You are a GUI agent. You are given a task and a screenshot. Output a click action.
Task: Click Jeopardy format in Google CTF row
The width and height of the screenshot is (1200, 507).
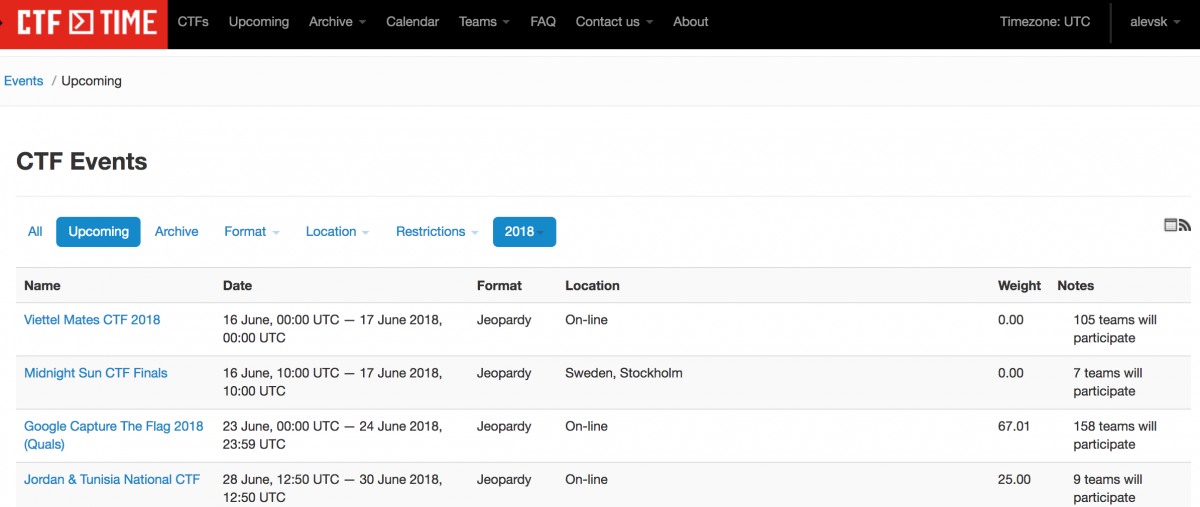click(x=504, y=426)
